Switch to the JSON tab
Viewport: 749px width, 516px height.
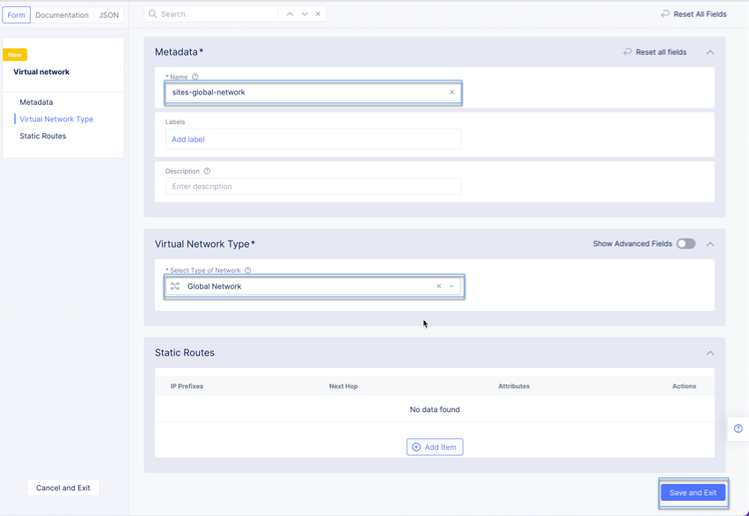108,15
